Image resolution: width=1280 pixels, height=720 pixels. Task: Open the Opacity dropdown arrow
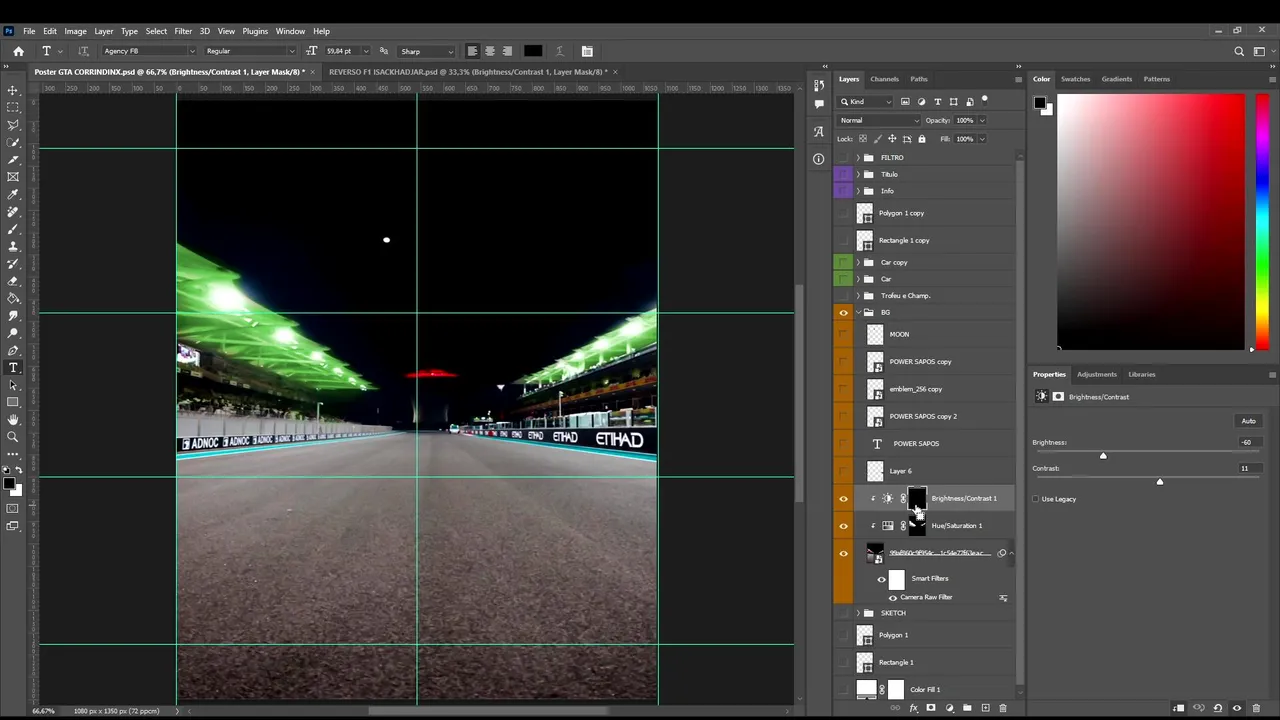point(982,120)
